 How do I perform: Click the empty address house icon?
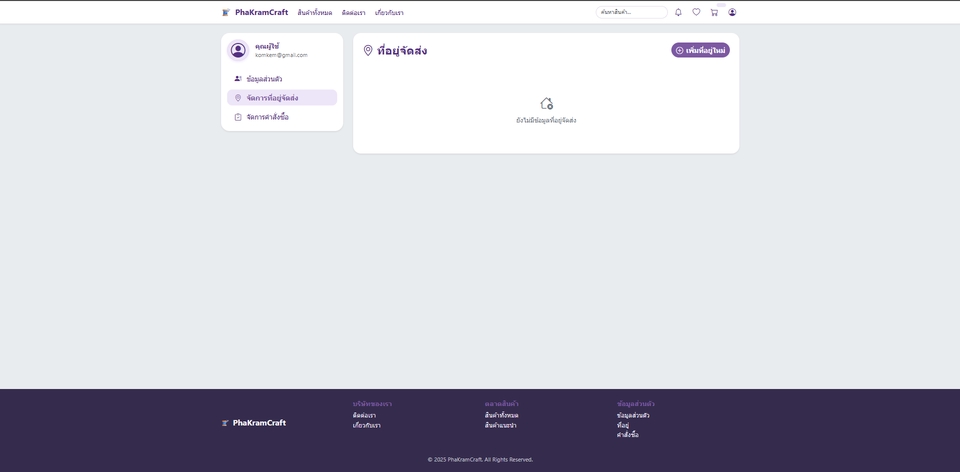click(x=546, y=103)
